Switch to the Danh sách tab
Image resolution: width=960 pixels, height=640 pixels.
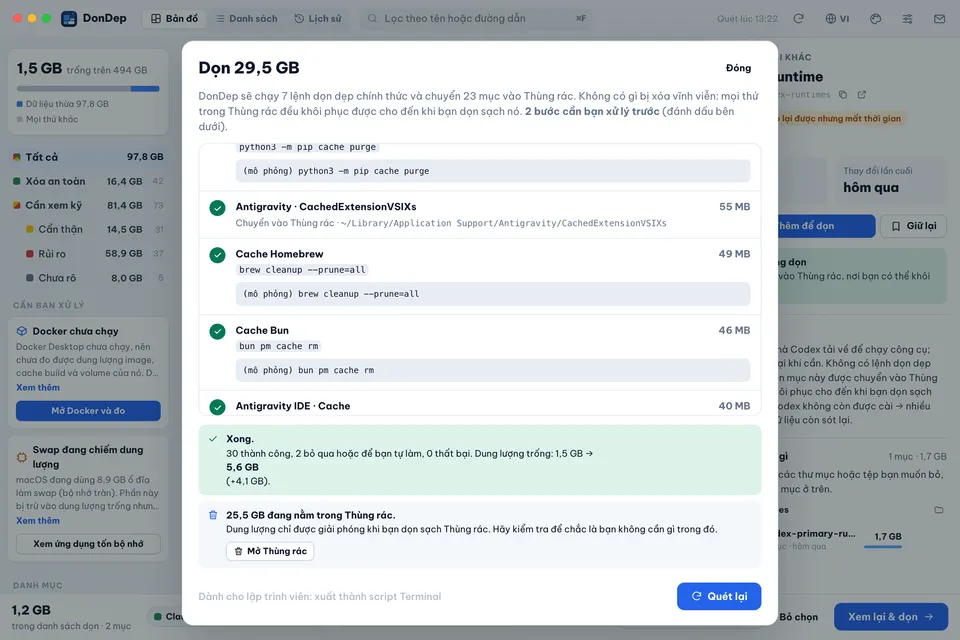coord(247,18)
